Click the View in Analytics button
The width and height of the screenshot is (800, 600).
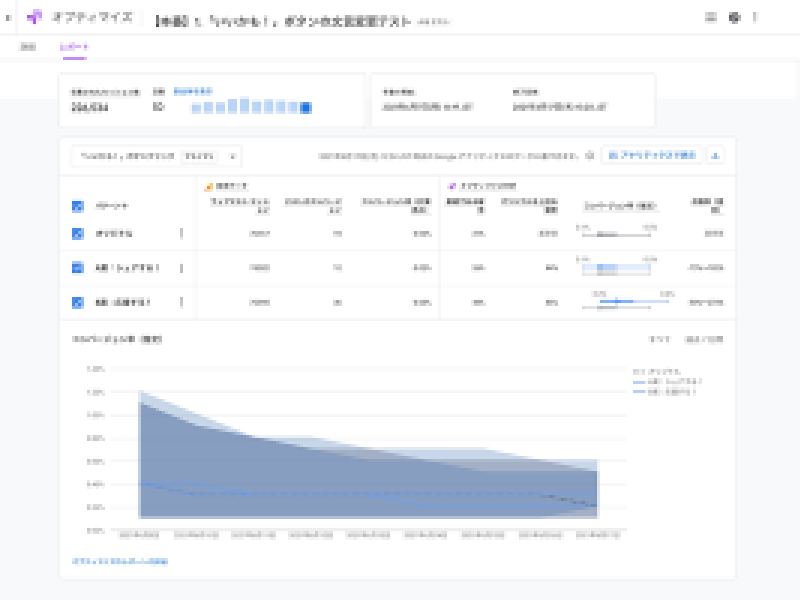pos(652,155)
